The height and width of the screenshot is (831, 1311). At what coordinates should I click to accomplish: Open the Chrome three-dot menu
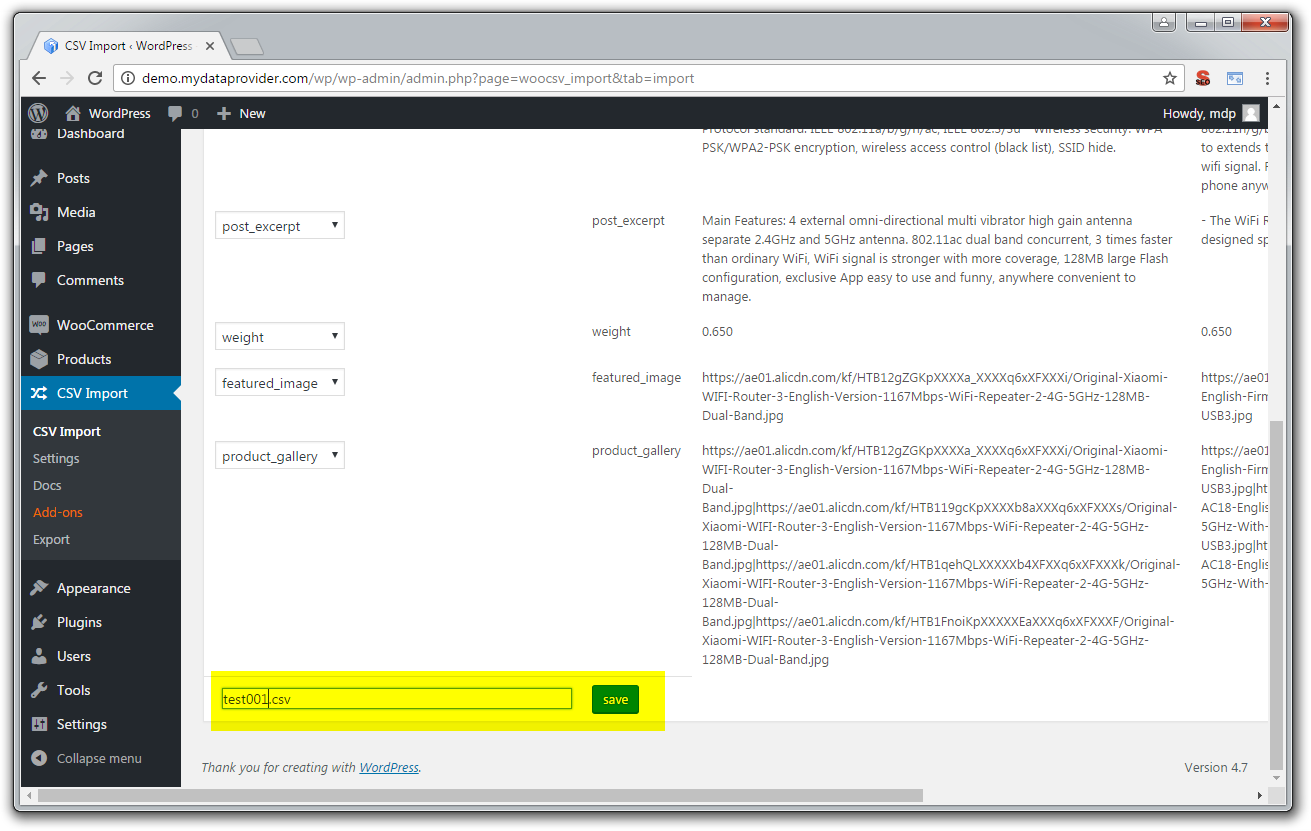point(1268,78)
